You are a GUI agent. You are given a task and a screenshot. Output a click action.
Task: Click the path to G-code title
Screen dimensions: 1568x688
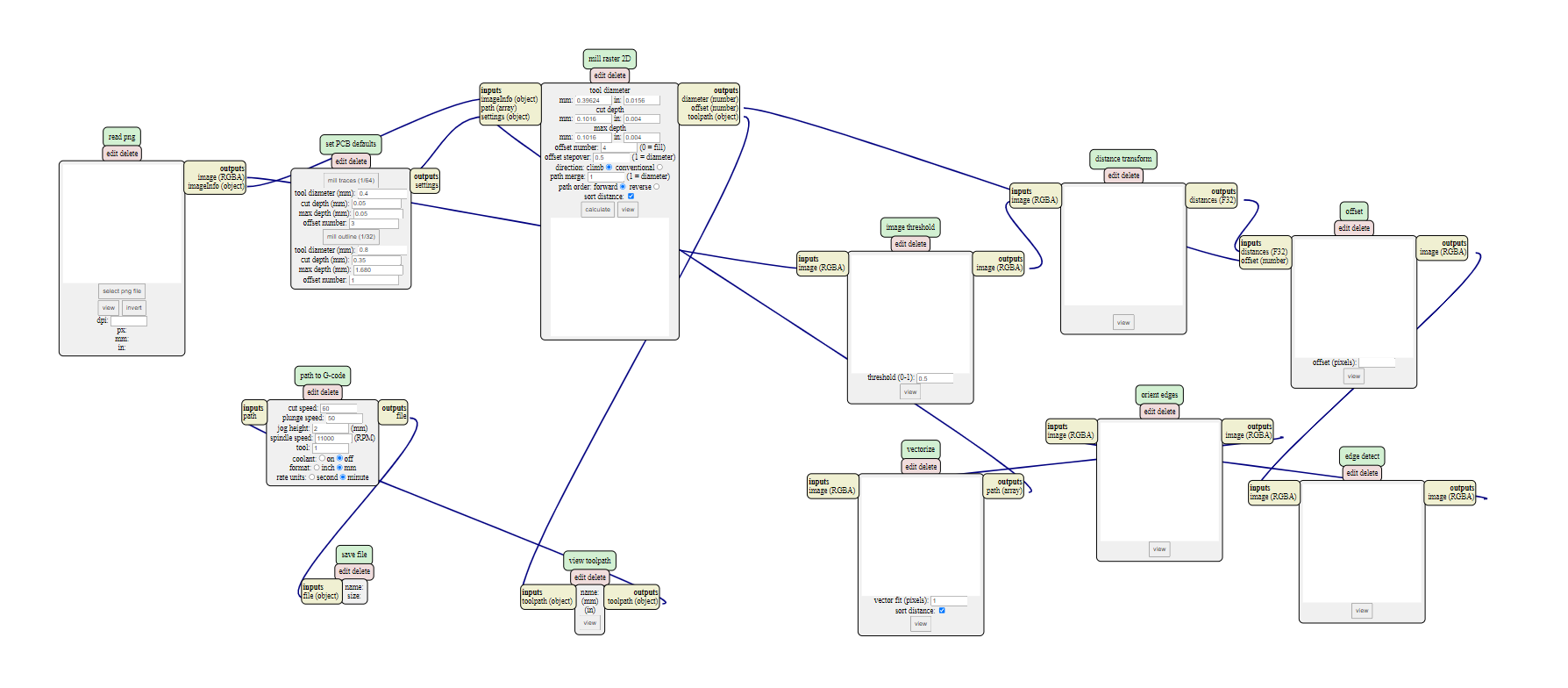point(323,376)
